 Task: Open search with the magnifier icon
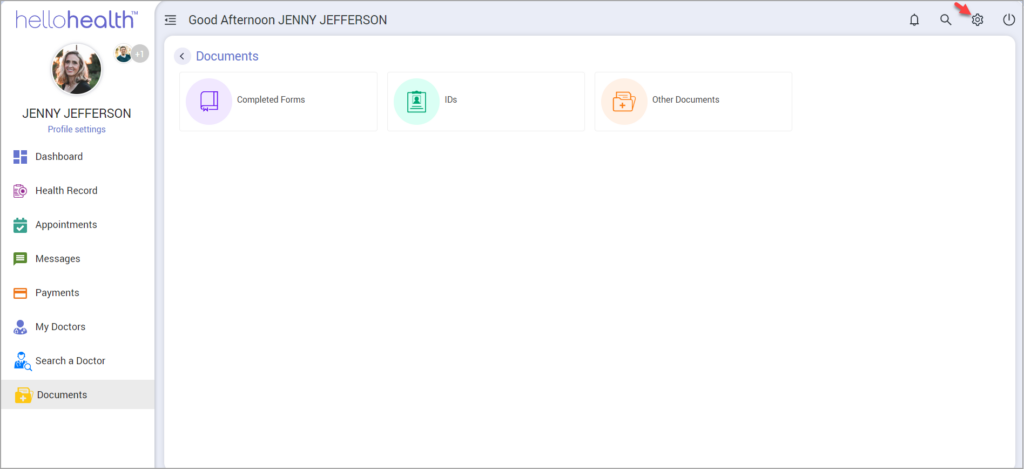click(x=945, y=20)
